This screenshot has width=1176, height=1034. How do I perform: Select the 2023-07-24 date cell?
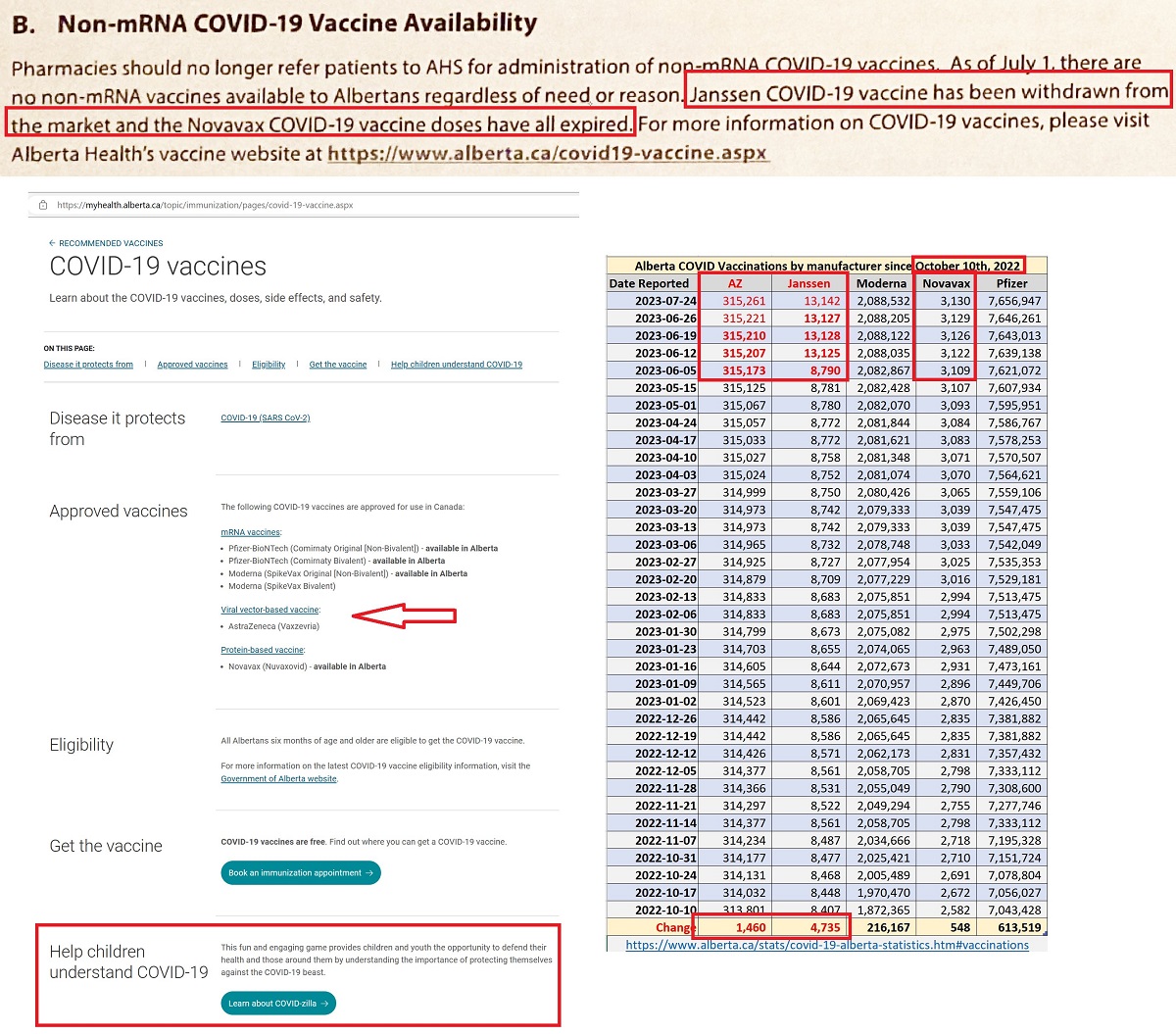tap(653, 301)
